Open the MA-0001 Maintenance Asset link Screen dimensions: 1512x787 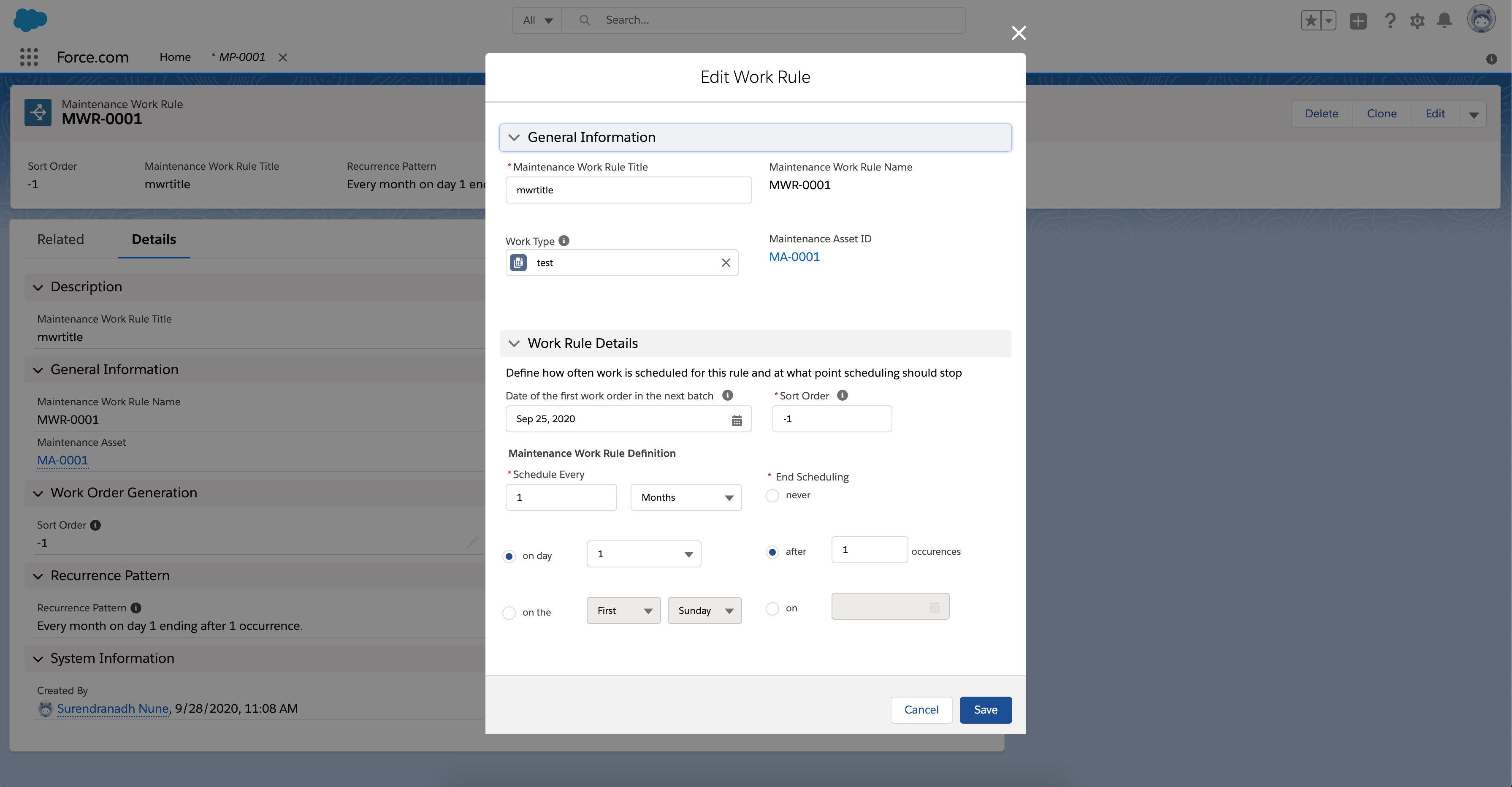pyautogui.click(x=794, y=257)
